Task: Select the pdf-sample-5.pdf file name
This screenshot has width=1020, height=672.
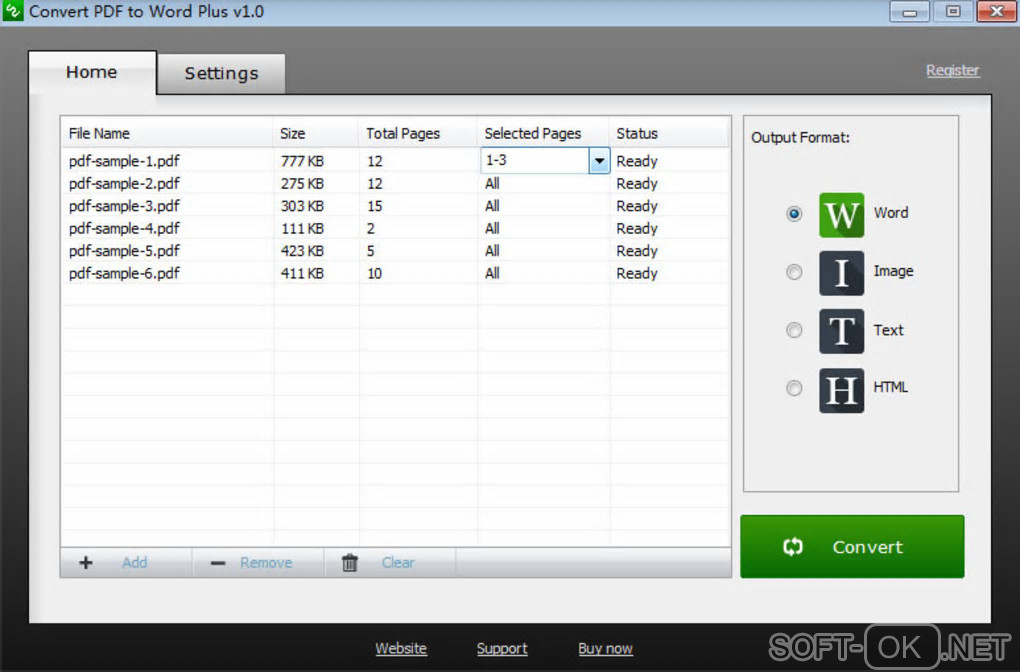Action: click(x=124, y=250)
